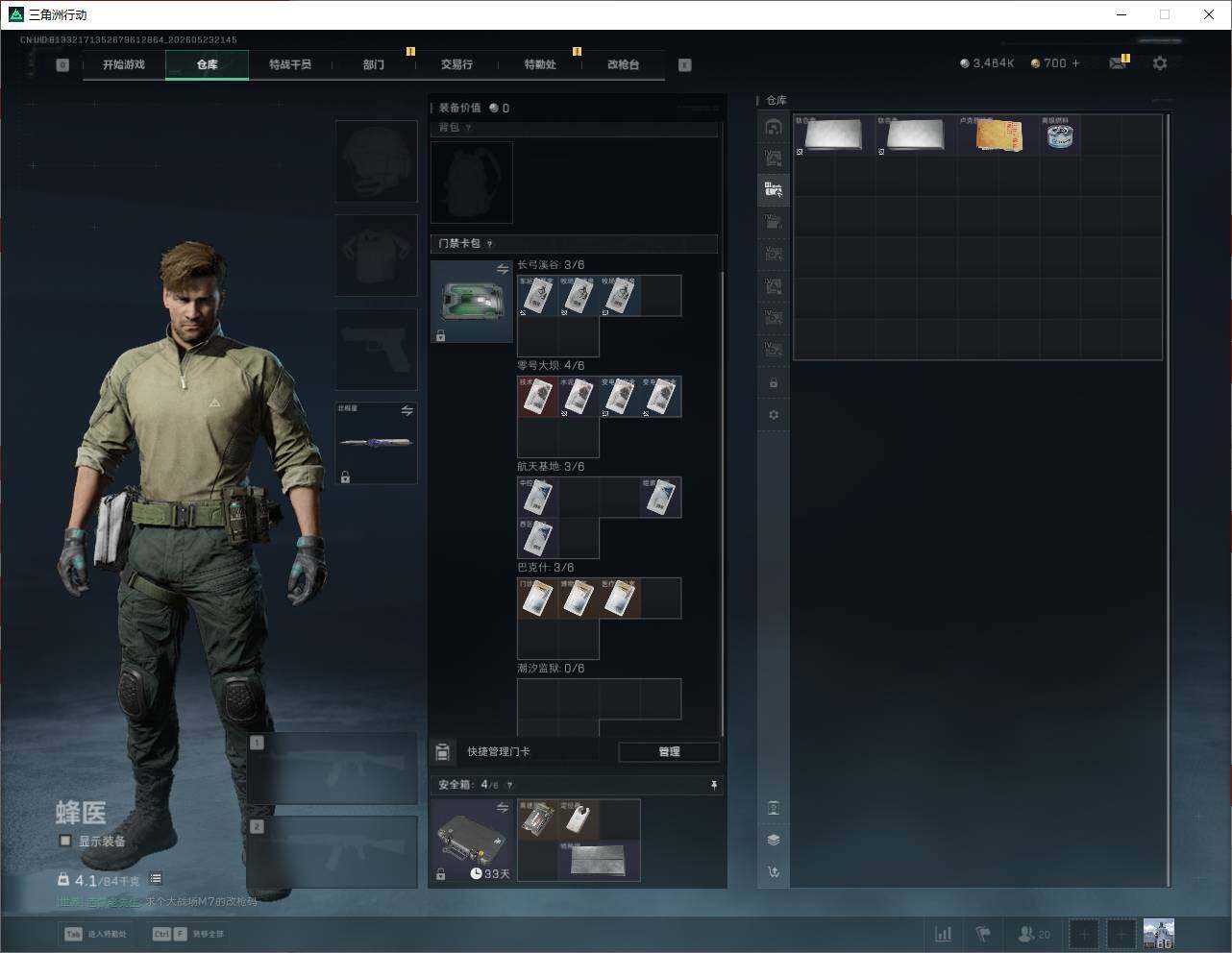Select the first keycard under 长弓溪谷
The image size is (1232, 953).
tap(538, 296)
